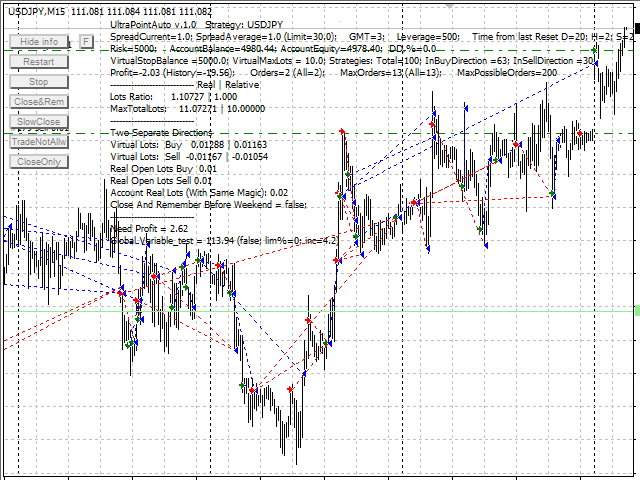This screenshot has height=480, width=640.
Task: Click "Account Real Lots (With Same Magic): 0.02"
Action: coord(199,193)
